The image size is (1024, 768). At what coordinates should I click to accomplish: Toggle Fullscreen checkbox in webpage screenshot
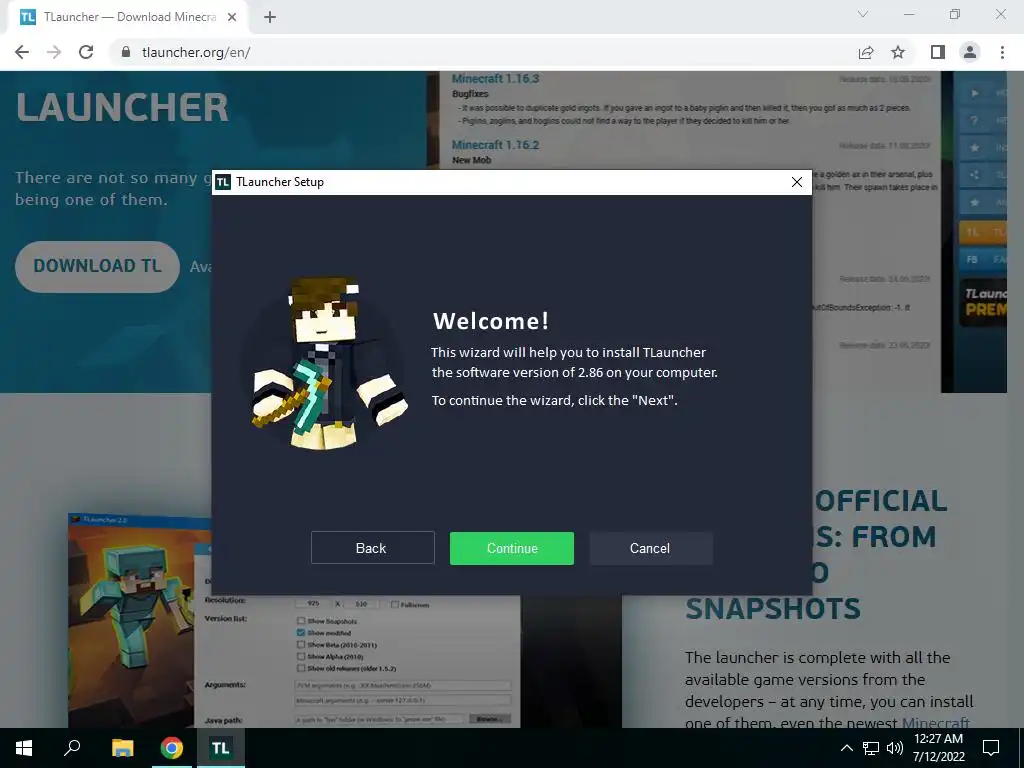coord(394,604)
